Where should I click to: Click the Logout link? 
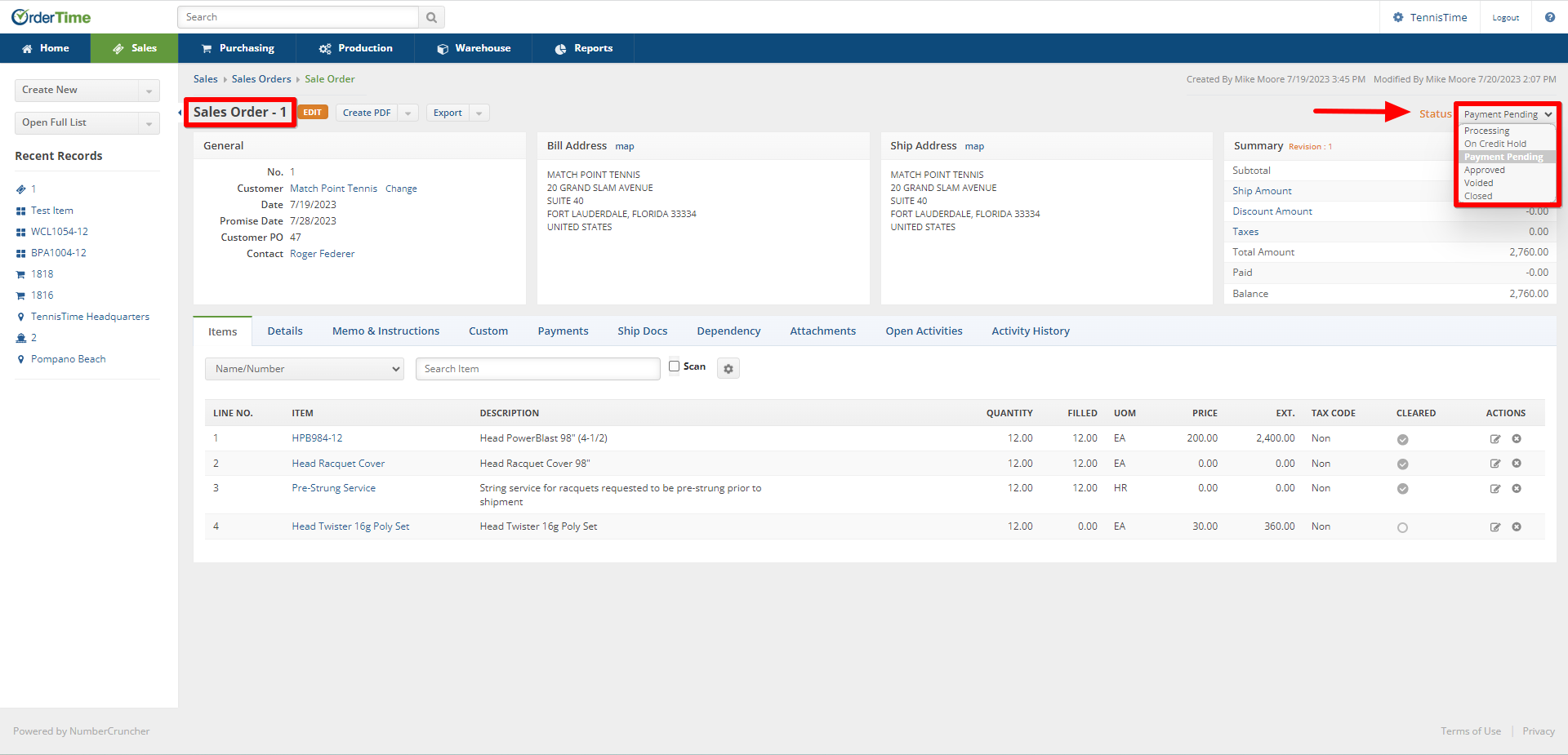pos(1505,18)
